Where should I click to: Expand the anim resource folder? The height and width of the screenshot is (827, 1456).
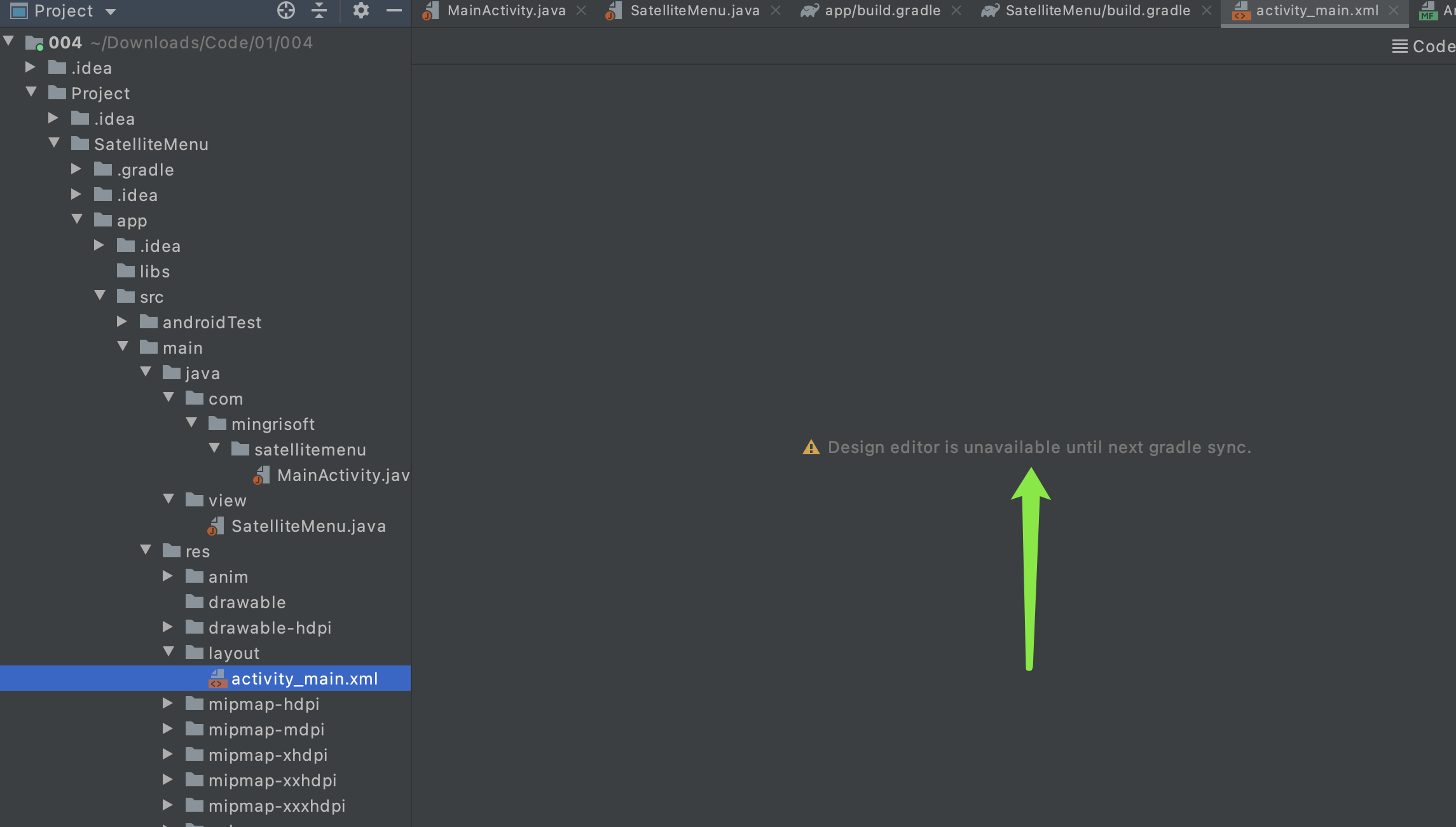click(168, 576)
